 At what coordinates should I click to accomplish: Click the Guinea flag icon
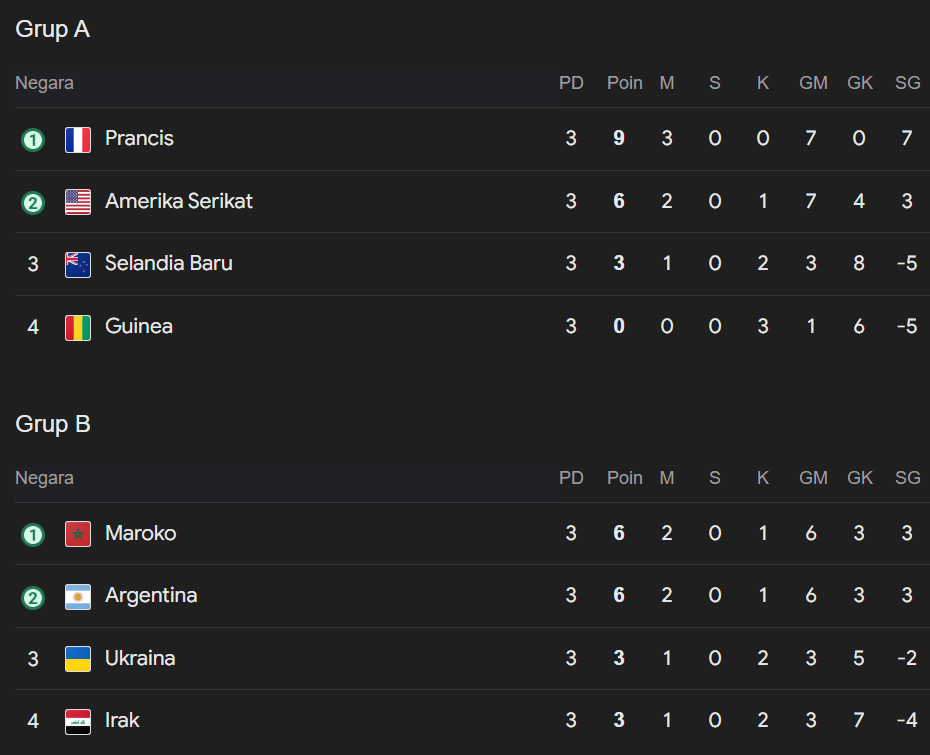pyautogui.click(x=78, y=327)
